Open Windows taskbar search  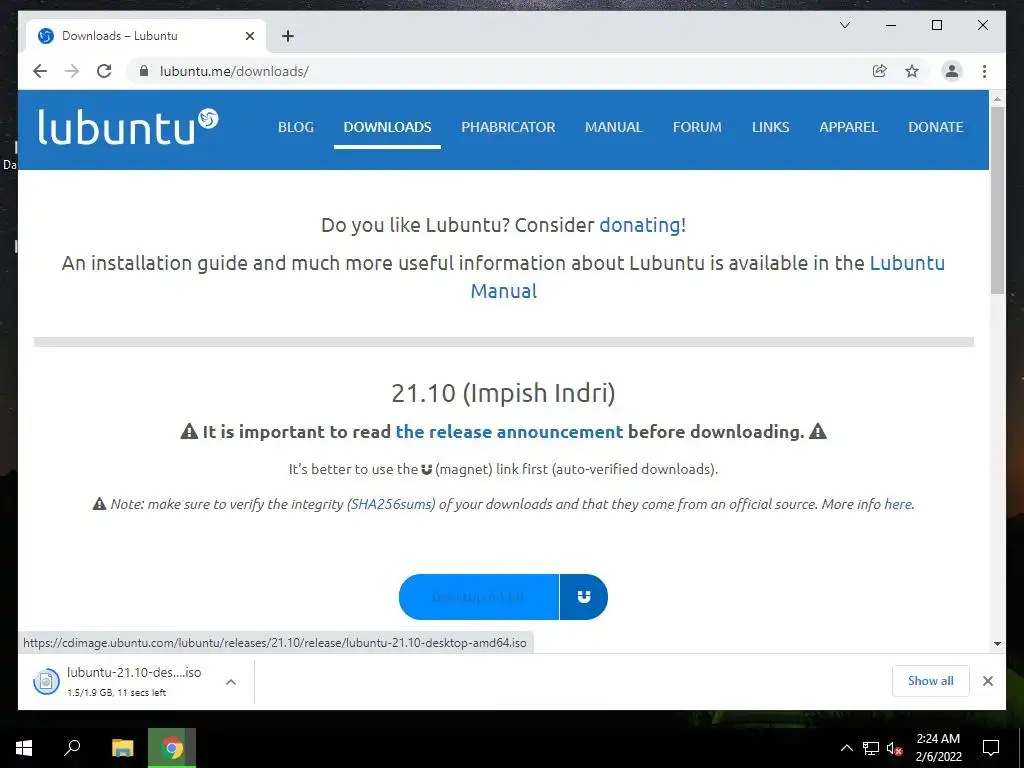[72, 748]
